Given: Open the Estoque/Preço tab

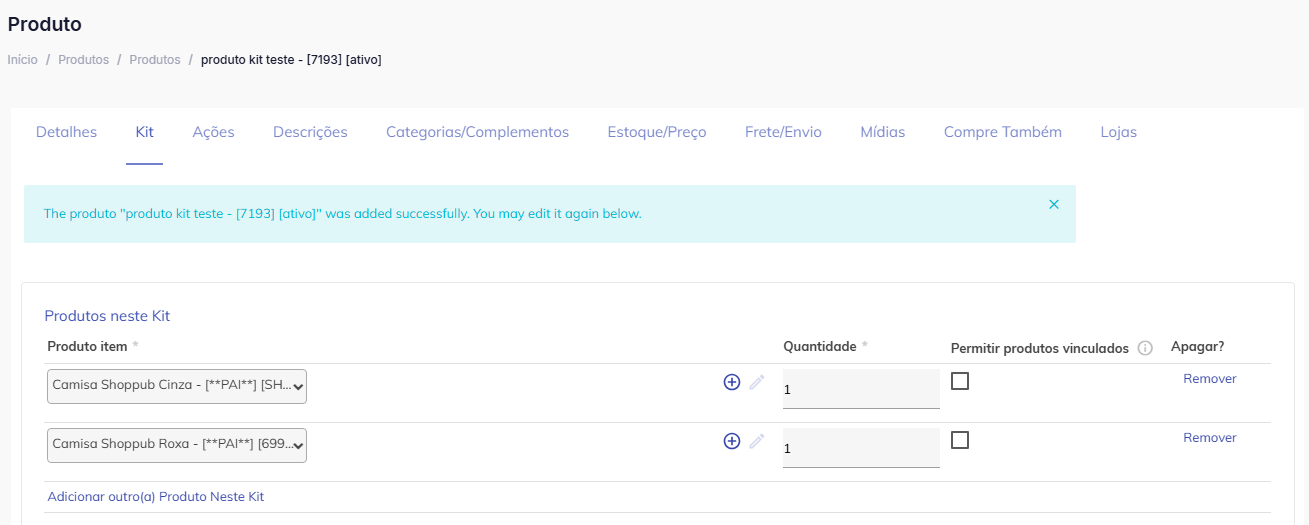Looking at the screenshot, I should (x=657, y=132).
